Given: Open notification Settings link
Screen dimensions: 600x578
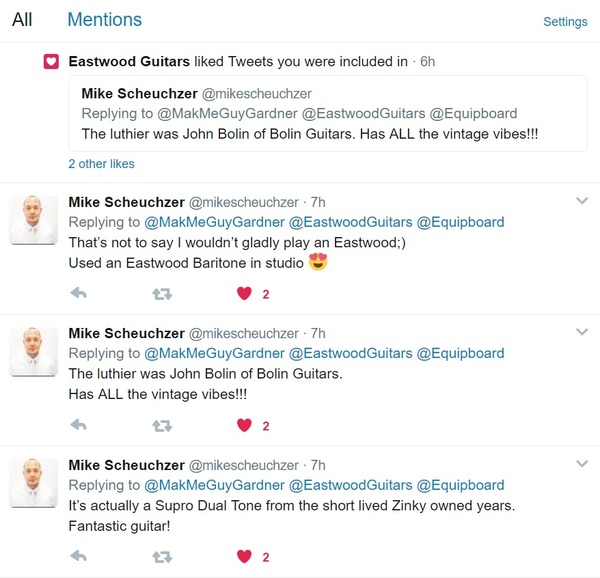Looking at the screenshot, I should point(565,22).
